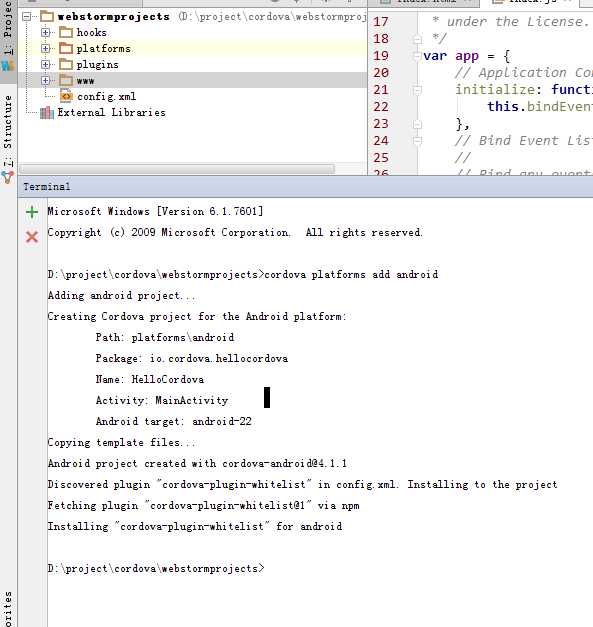The height and width of the screenshot is (627, 593).
Task: Select the platforms folder label
Action: click(104, 48)
